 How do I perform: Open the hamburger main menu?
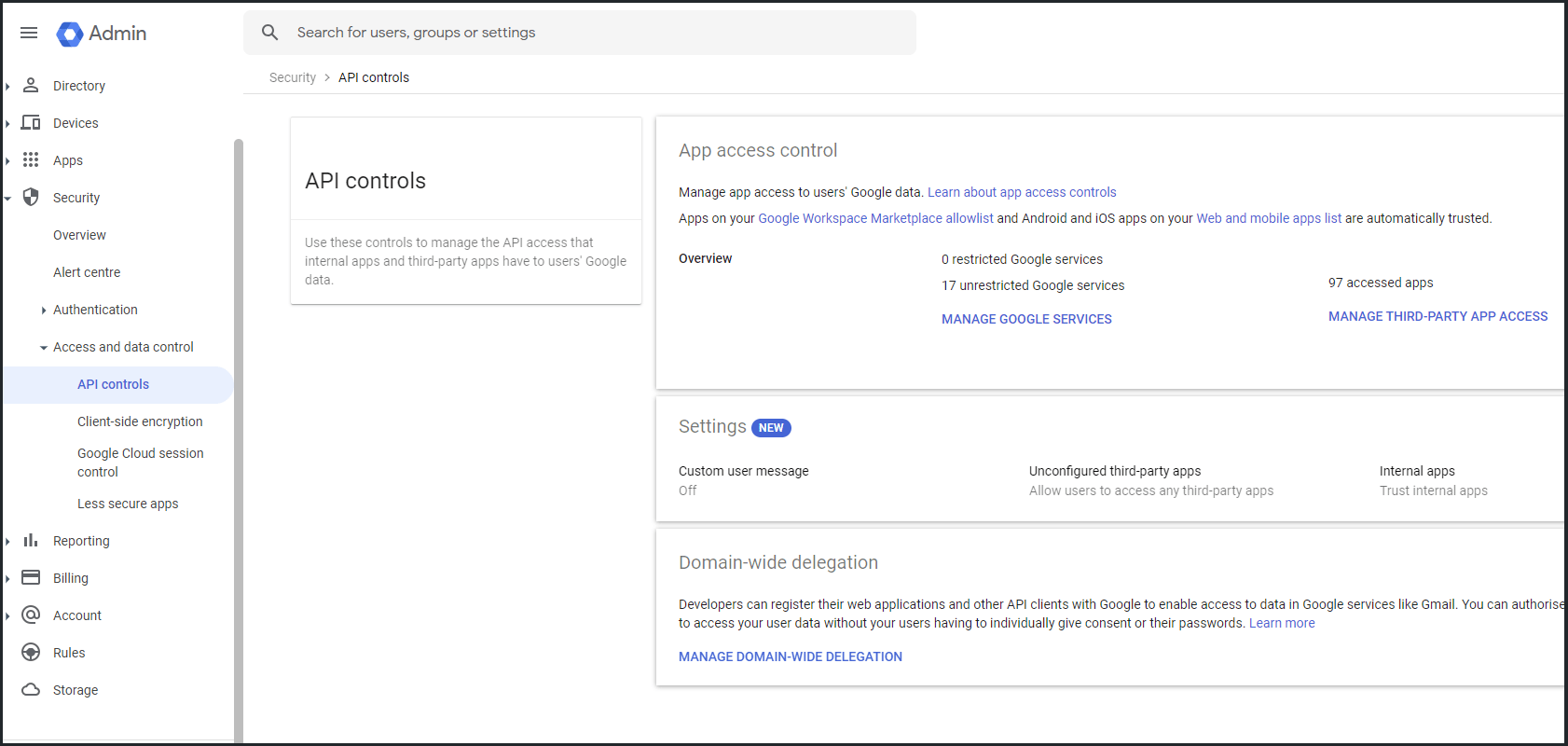pyautogui.click(x=29, y=33)
